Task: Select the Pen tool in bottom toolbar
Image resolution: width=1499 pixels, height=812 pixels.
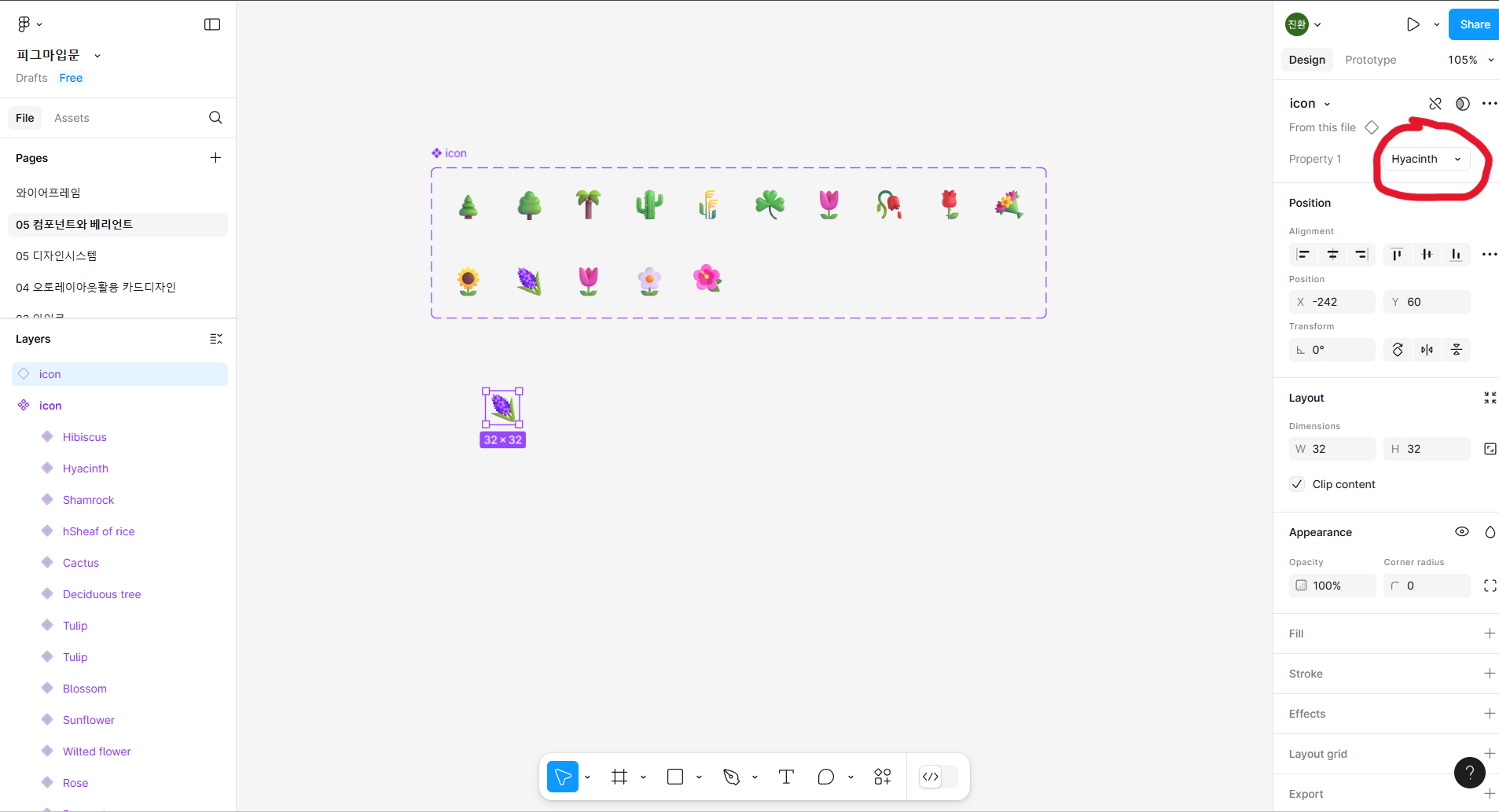Action: [731, 777]
